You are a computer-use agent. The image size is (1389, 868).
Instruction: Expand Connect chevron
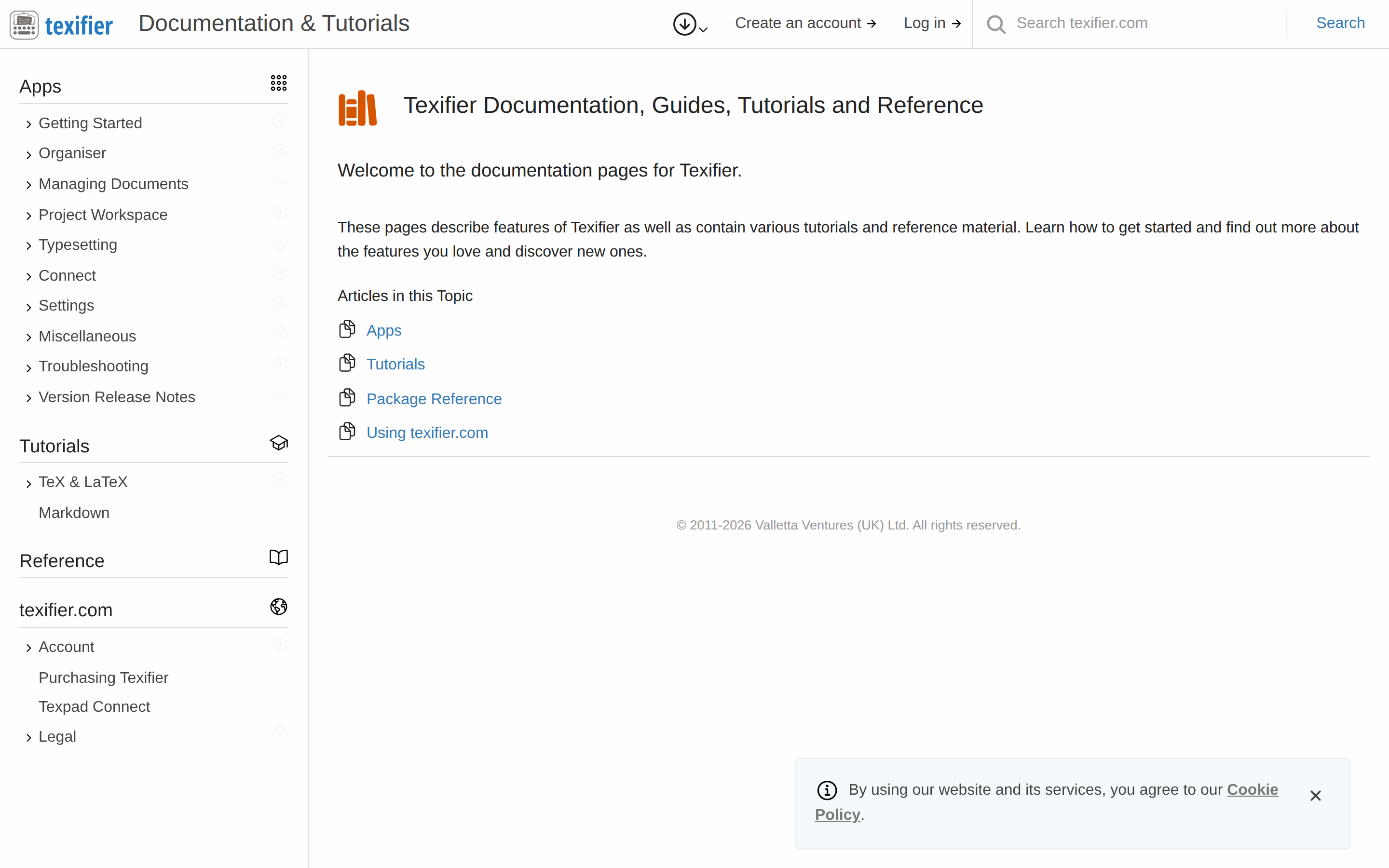pos(29,277)
